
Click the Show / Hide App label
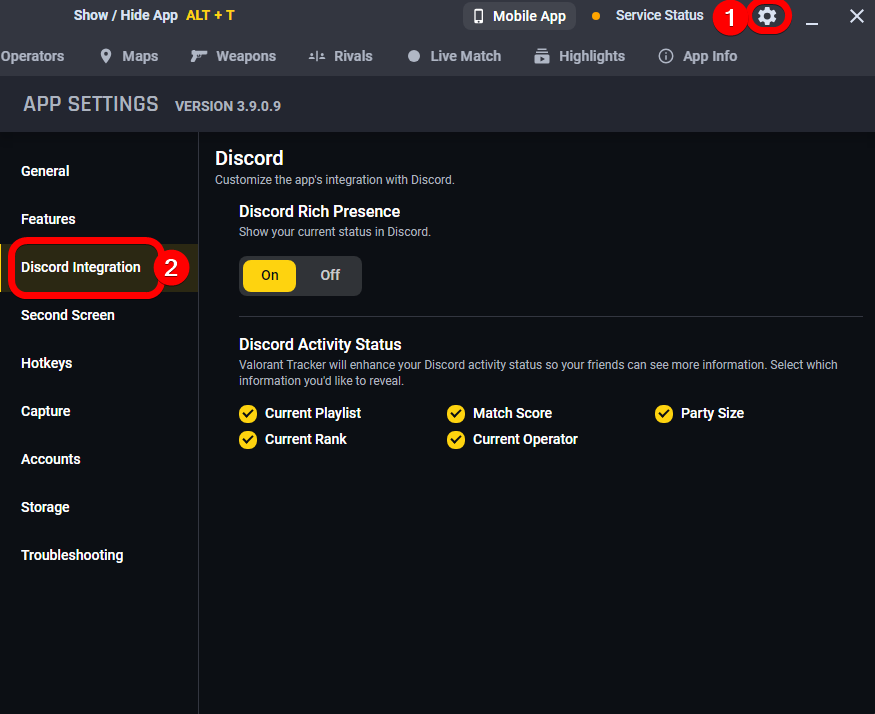point(126,16)
